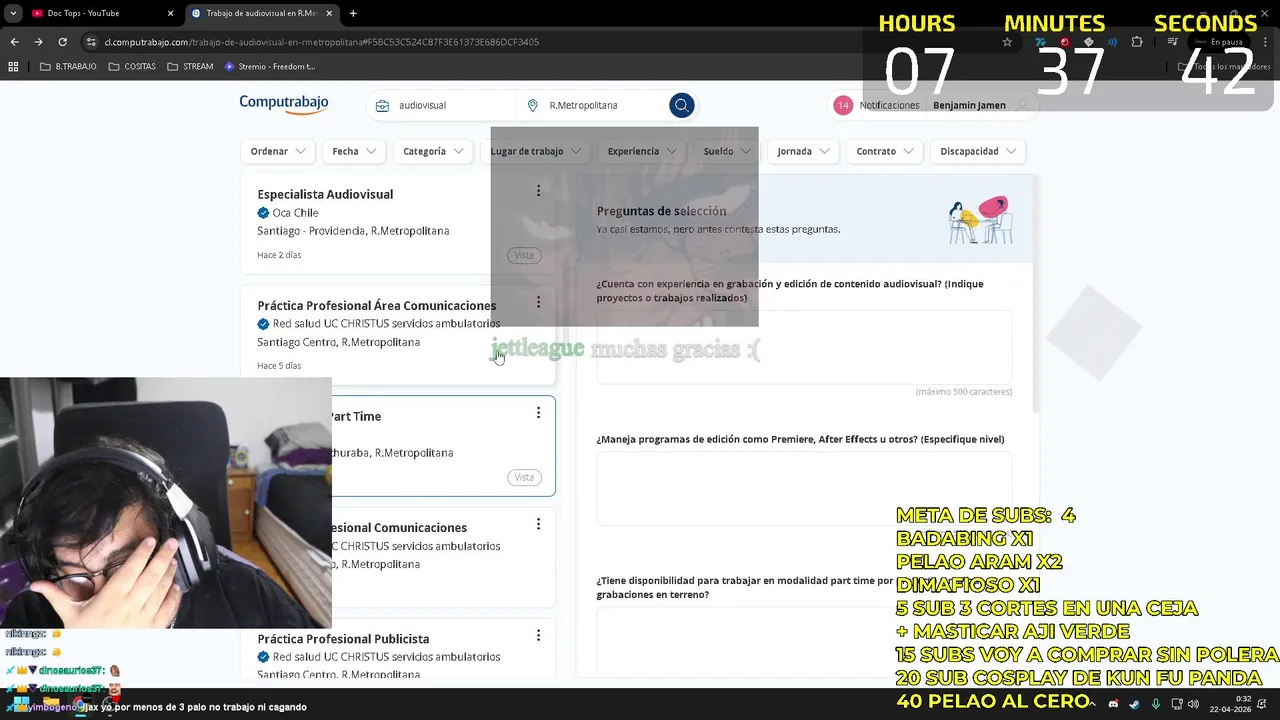Viewport: 1280px width, 720px height.
Task: Open the Extensions puzzle icon
Action: click(1137, 42)
